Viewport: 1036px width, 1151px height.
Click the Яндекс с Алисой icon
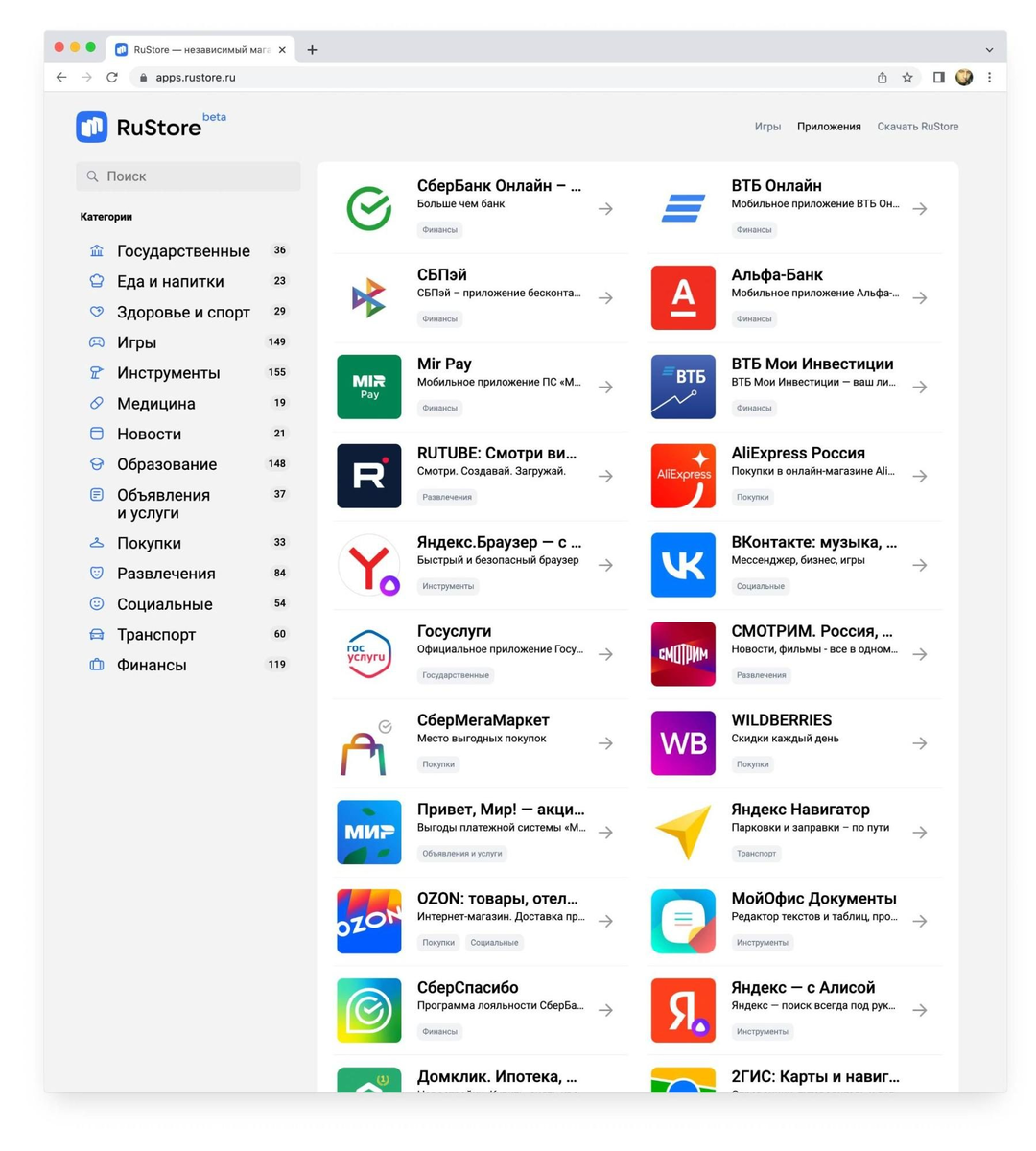683,1011
